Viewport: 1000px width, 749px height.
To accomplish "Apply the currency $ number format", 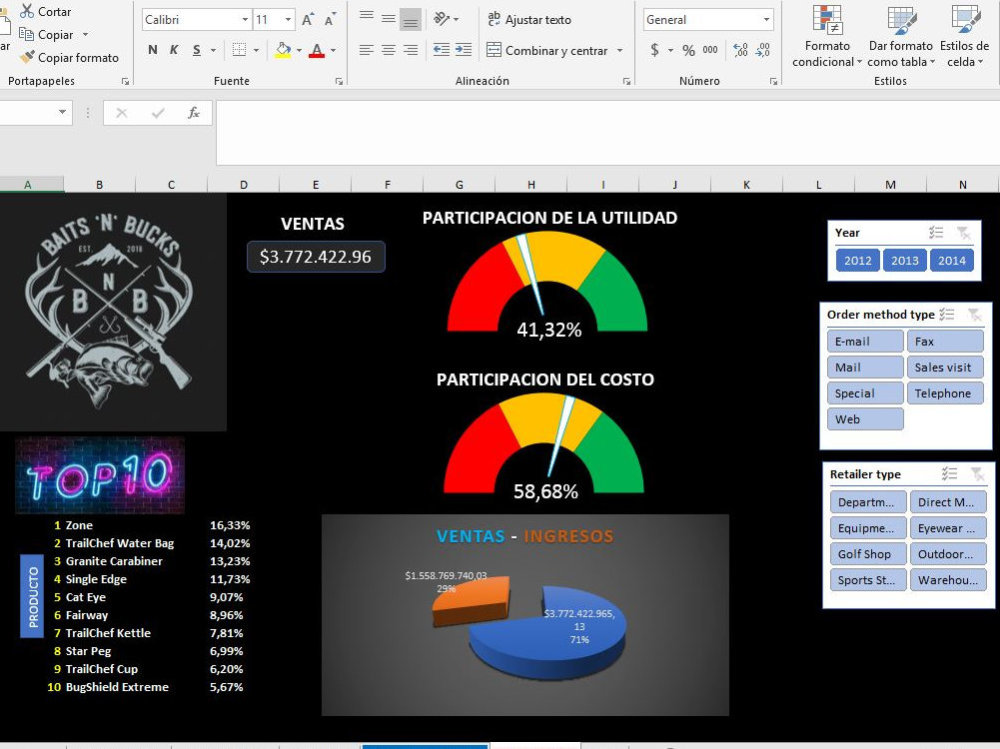I will click(x=654, y=50).
